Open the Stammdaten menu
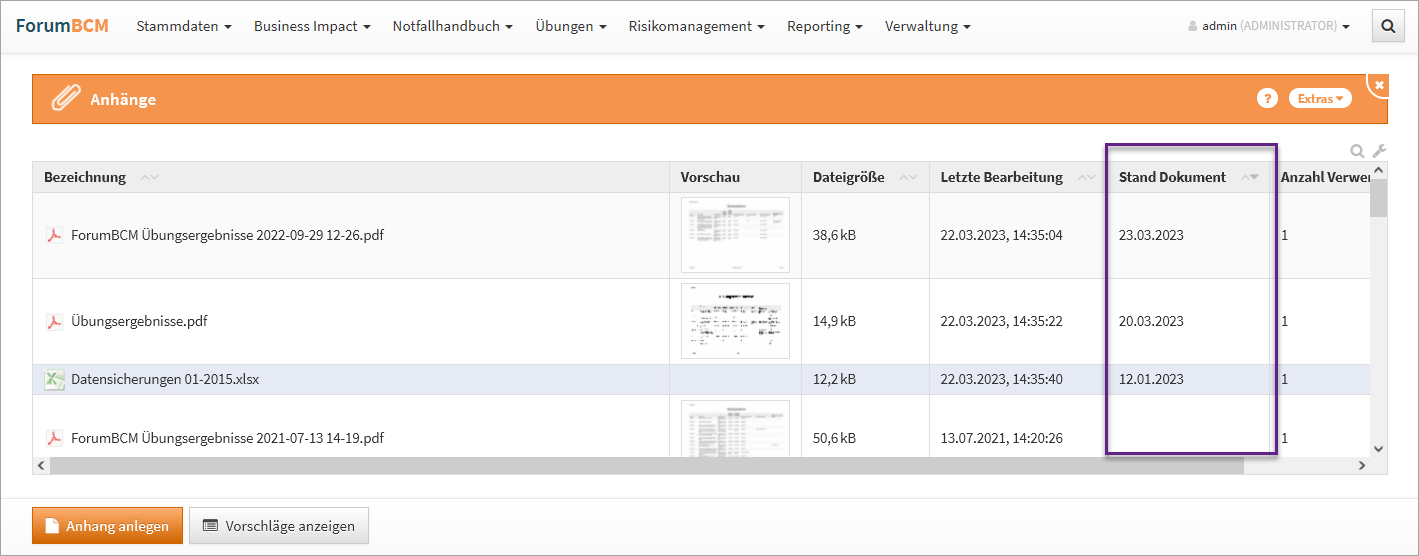 pos(184,27)
